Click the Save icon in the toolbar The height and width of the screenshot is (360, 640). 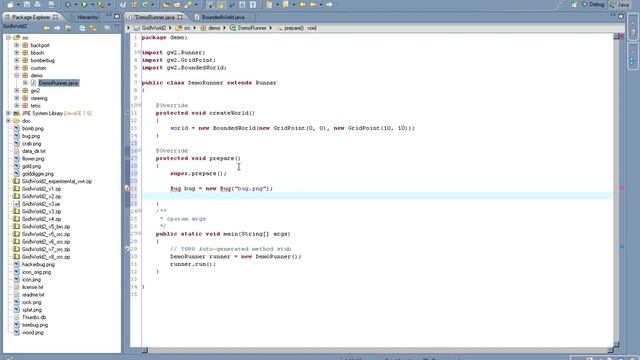[27, 4]
